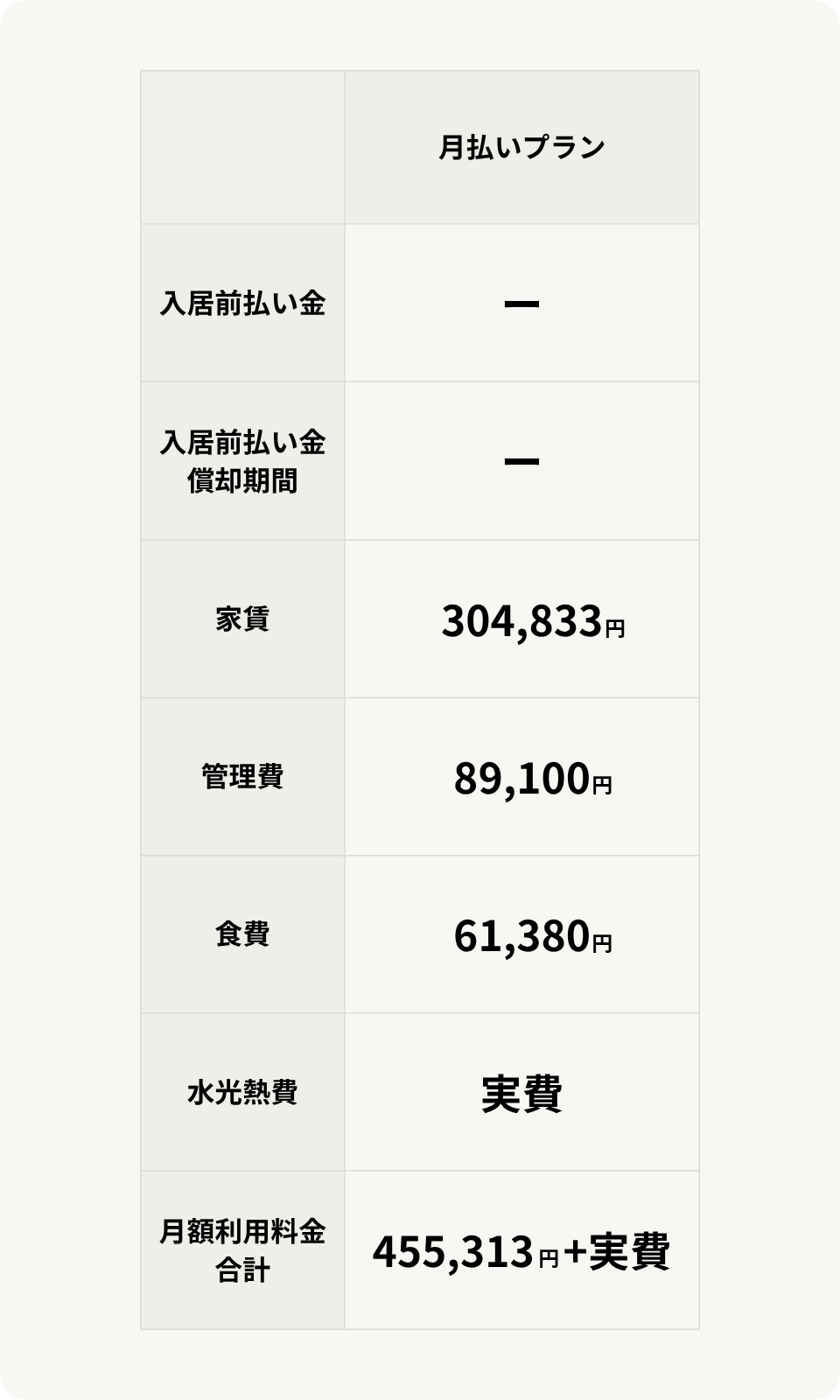Click the dash in the 入居前払い金 row

pyautogui.click(x=521, y=304)
